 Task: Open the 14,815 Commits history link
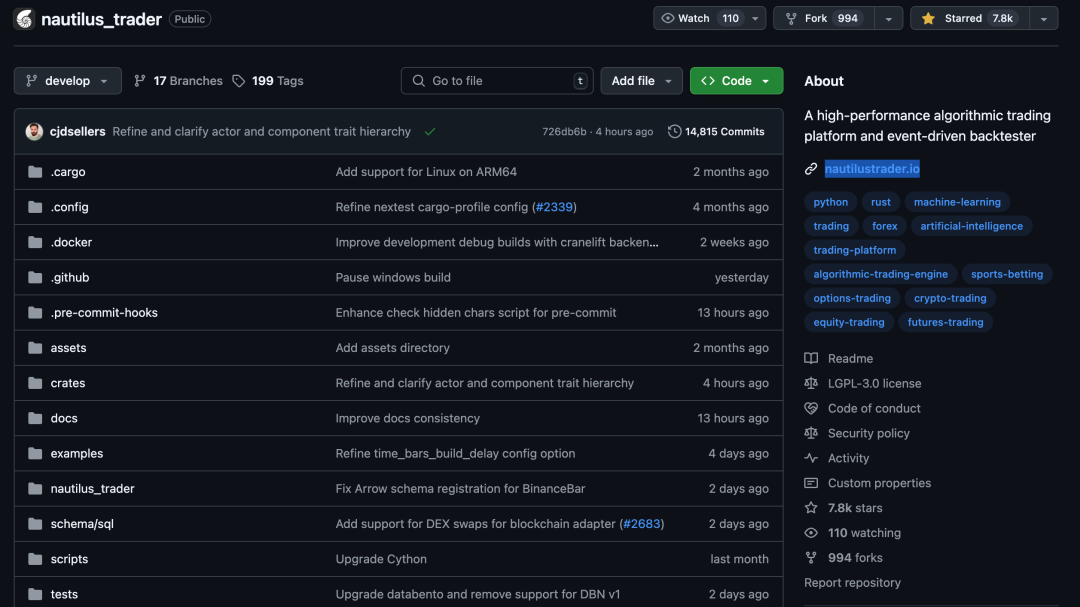point(716,131)
